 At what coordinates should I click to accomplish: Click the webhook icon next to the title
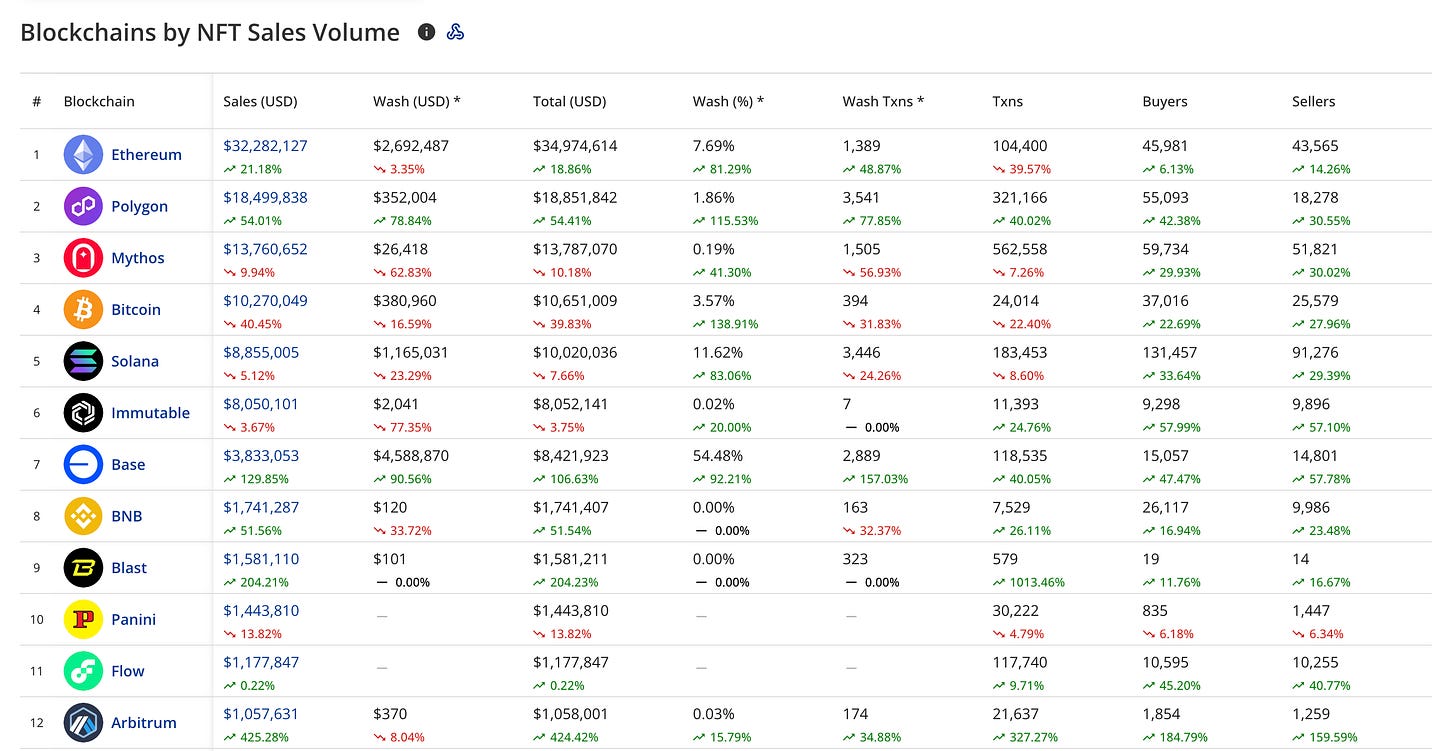click(455, 32)
